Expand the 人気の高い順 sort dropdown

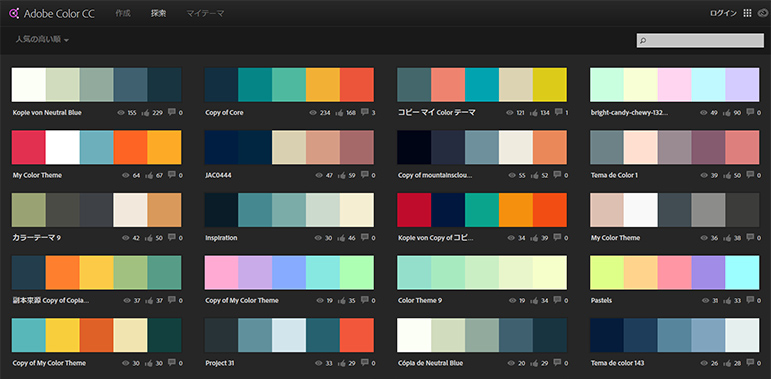pyautogui.click(x=42, y=39)
